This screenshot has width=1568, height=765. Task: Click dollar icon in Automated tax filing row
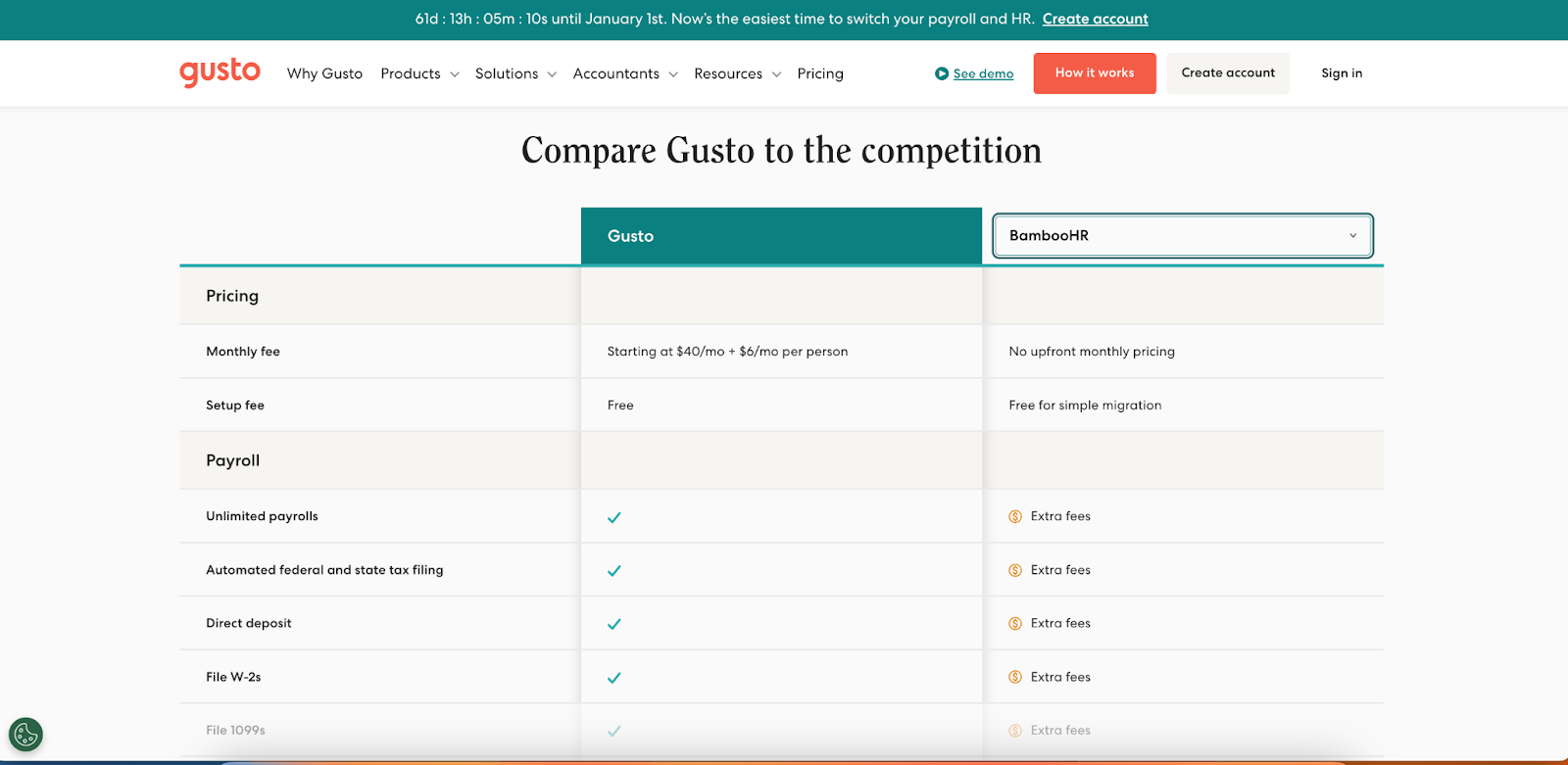(1015, 570)
